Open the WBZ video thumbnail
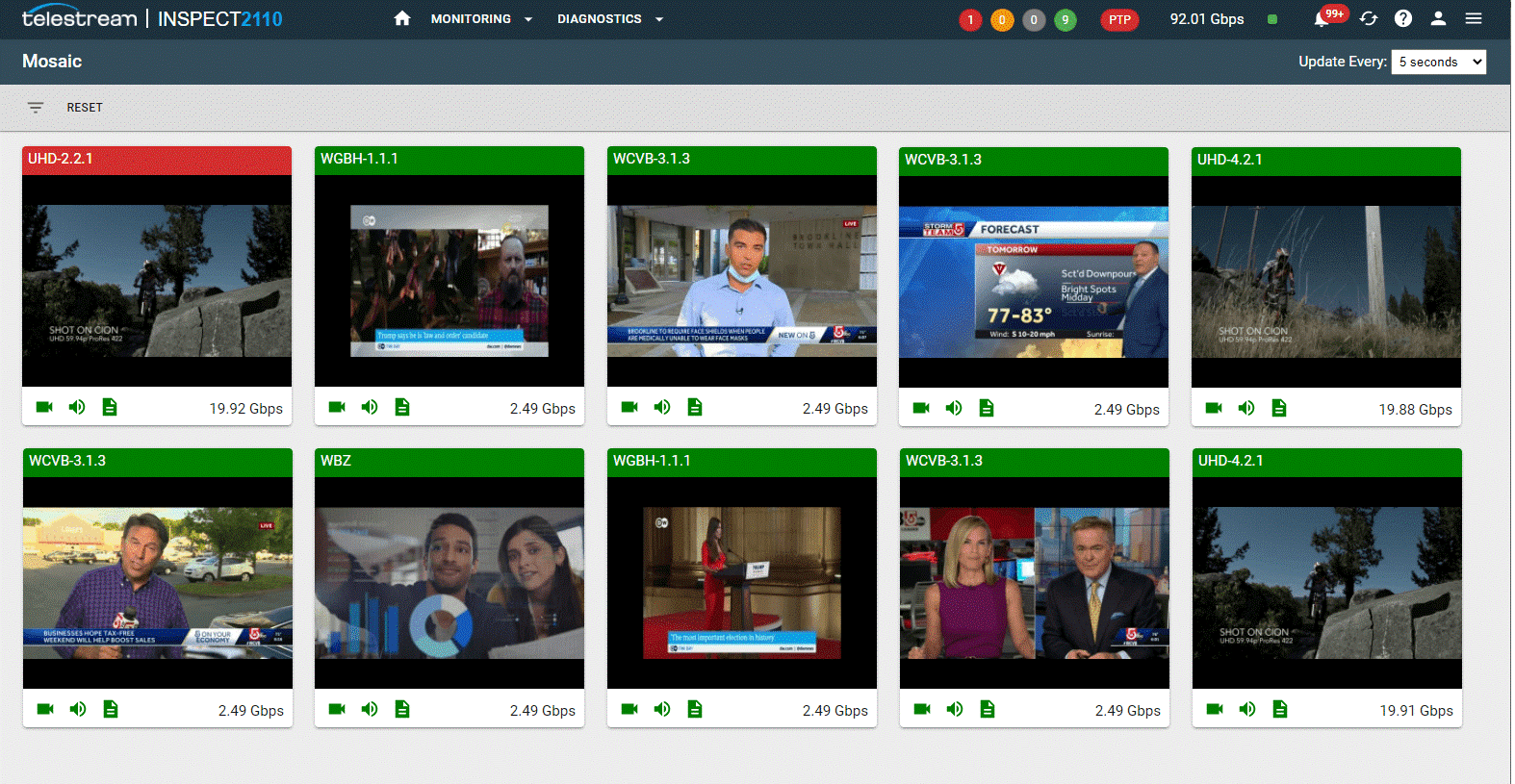The width and height of the screenshot is (1515, 784). coord(449,583)
